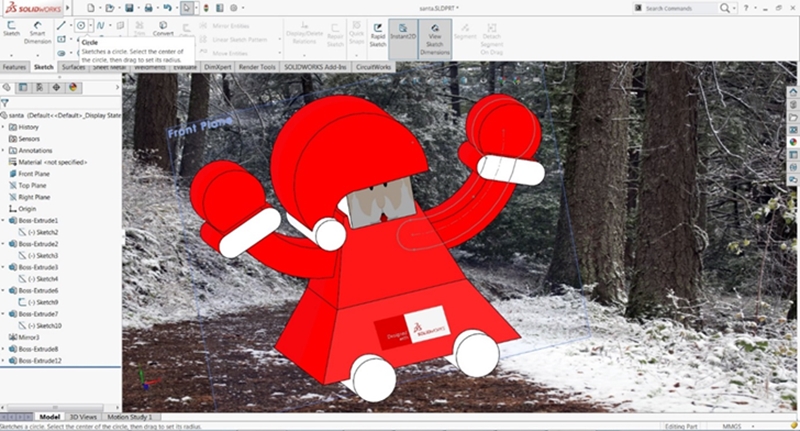Select the Line sketch tool
This screenshot has width=800, height=431.
[61, 26]
